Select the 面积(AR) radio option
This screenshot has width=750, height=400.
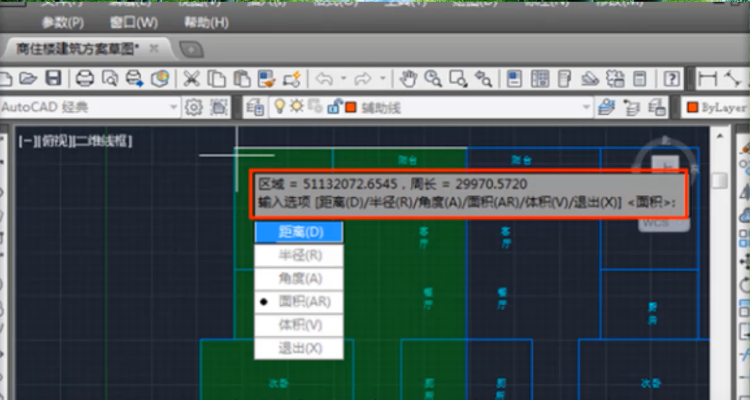[300, 301]
